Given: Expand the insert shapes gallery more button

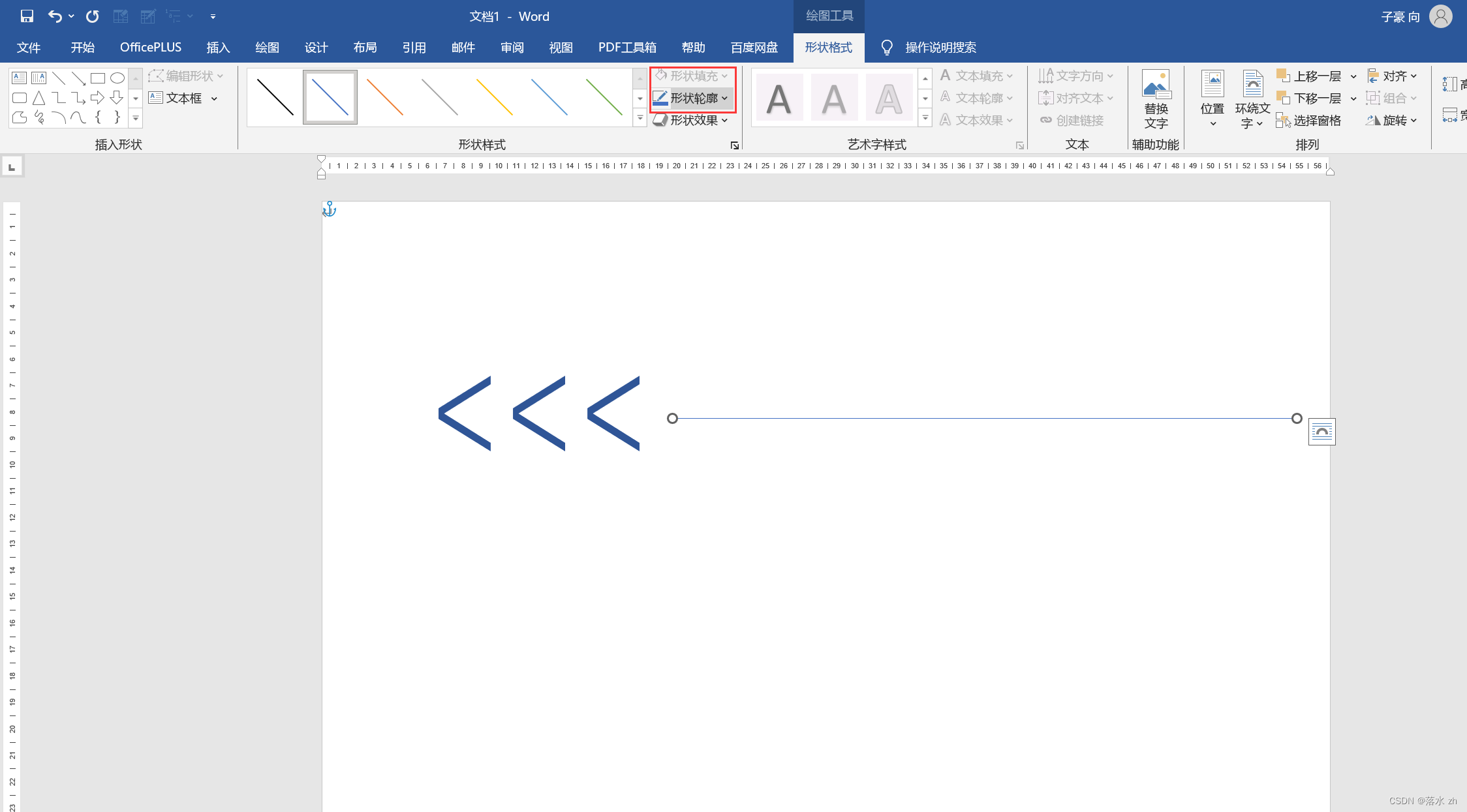Looking at the screenshot, I should tap(136, 118).
